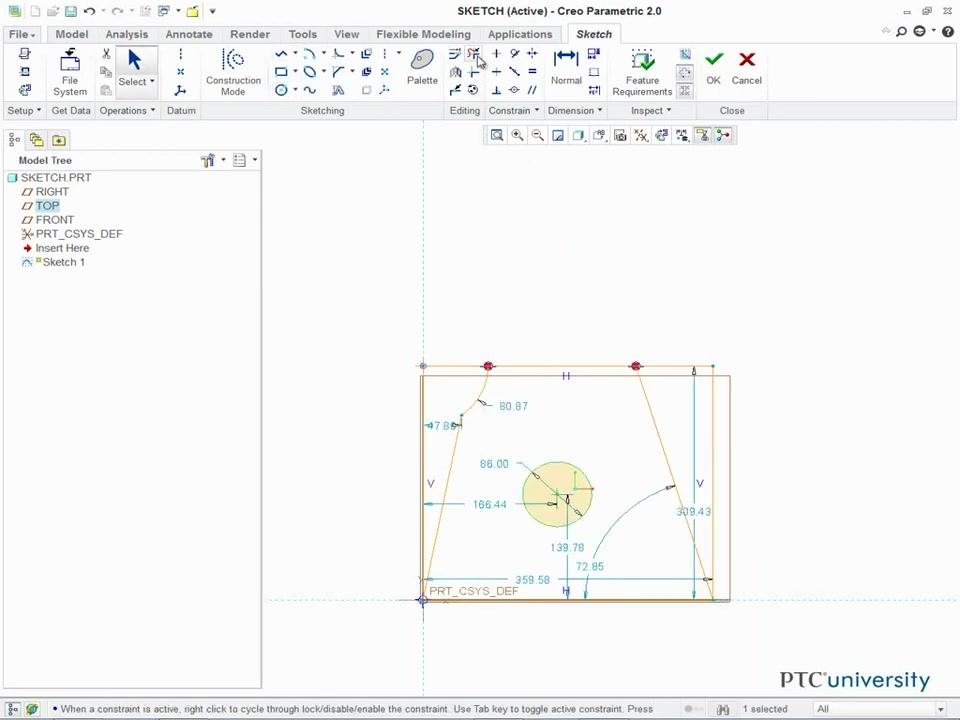
Task: Choose the Arc sketch tool
Action: tap(310, 54)
